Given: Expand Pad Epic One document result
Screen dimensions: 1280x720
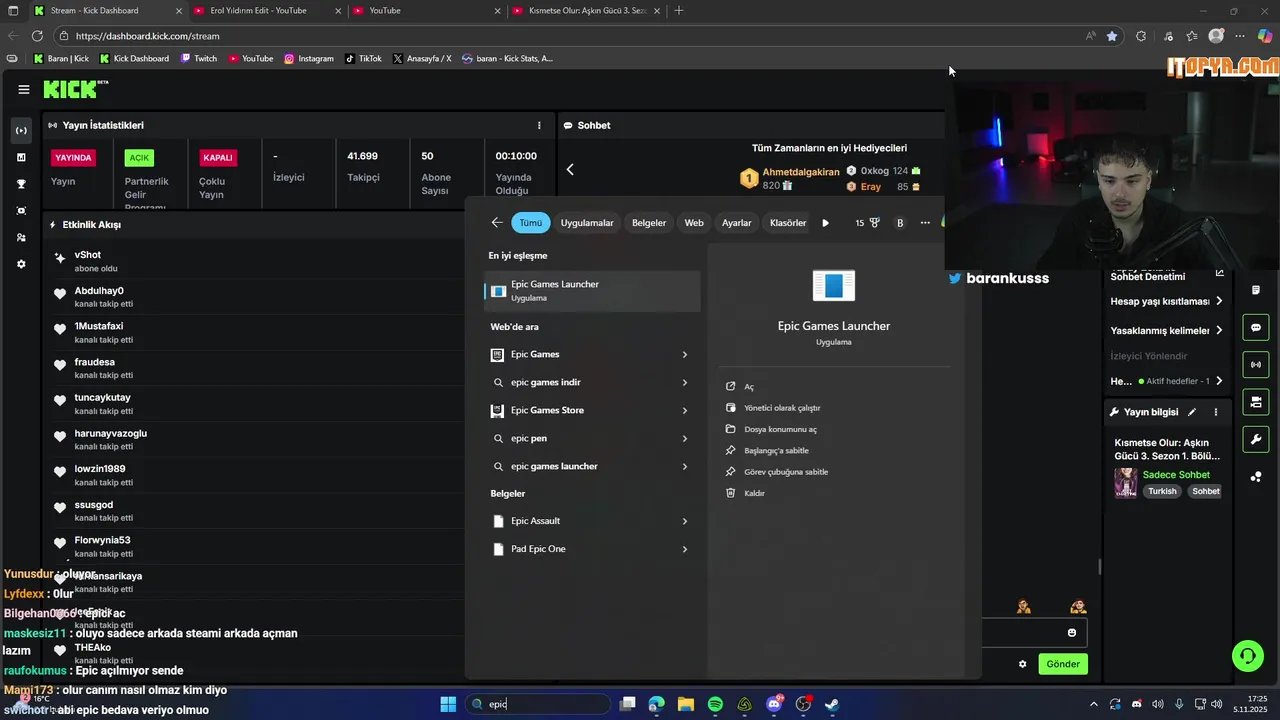Looking at the screenshot, I should tap(685, 549).
